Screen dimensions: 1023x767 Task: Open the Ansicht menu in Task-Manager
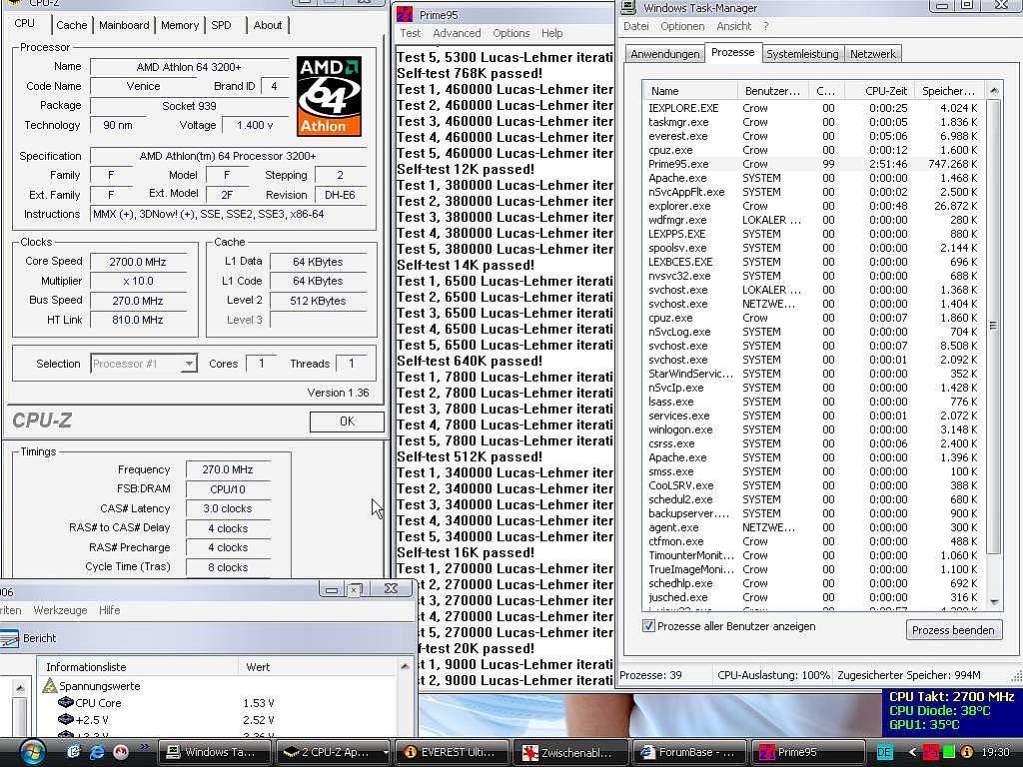tap(734, 26)
